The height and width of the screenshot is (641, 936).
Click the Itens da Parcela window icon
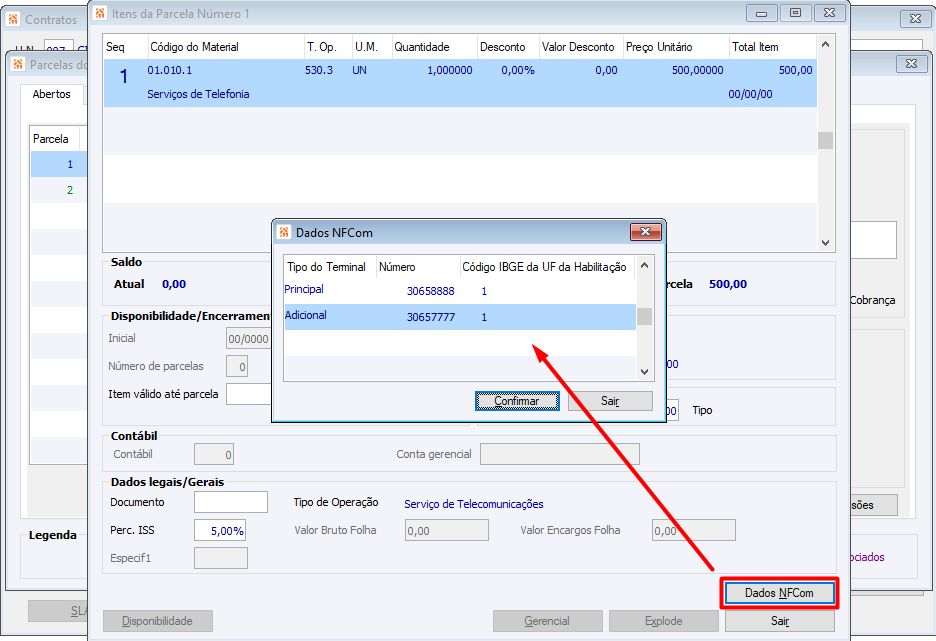(x=100, y=13)
